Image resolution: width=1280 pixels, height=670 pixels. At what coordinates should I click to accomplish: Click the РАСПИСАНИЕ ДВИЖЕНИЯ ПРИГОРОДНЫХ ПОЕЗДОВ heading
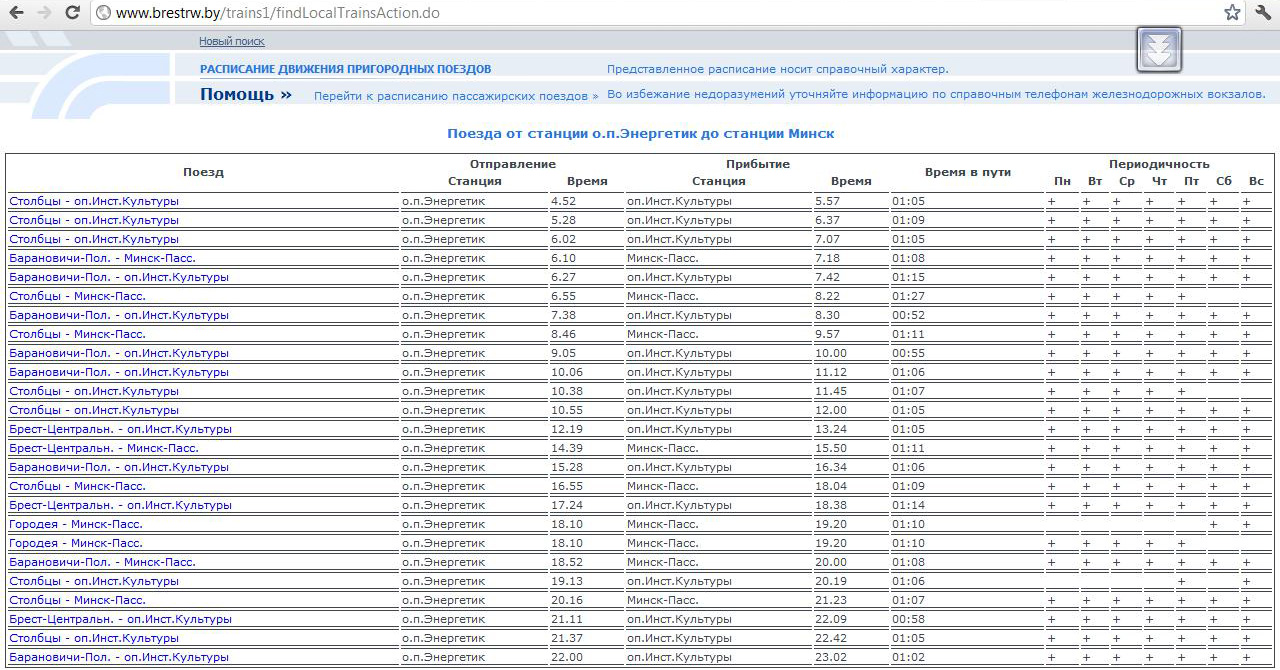click(346, 69)
